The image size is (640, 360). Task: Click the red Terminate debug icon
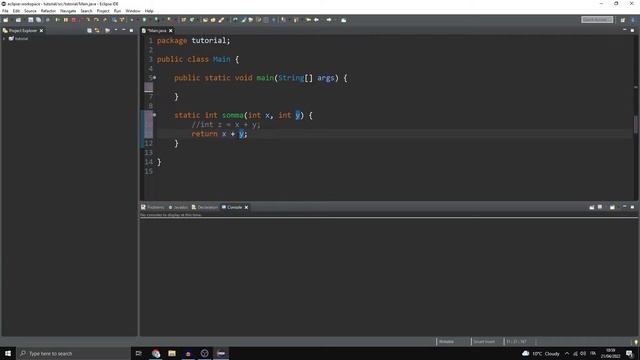click(74, 20)
